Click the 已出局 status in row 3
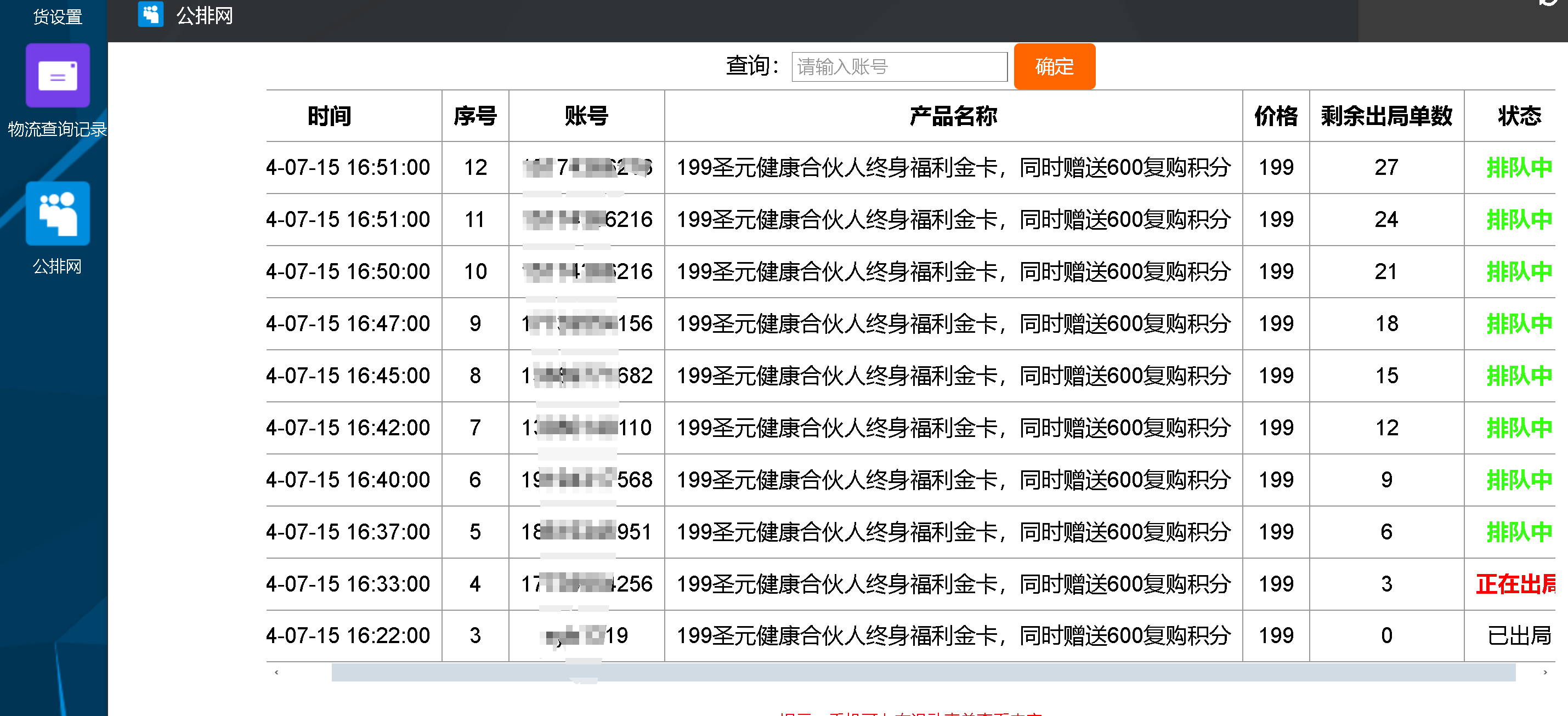1568x716 pixels. (x=1518, y=636)
